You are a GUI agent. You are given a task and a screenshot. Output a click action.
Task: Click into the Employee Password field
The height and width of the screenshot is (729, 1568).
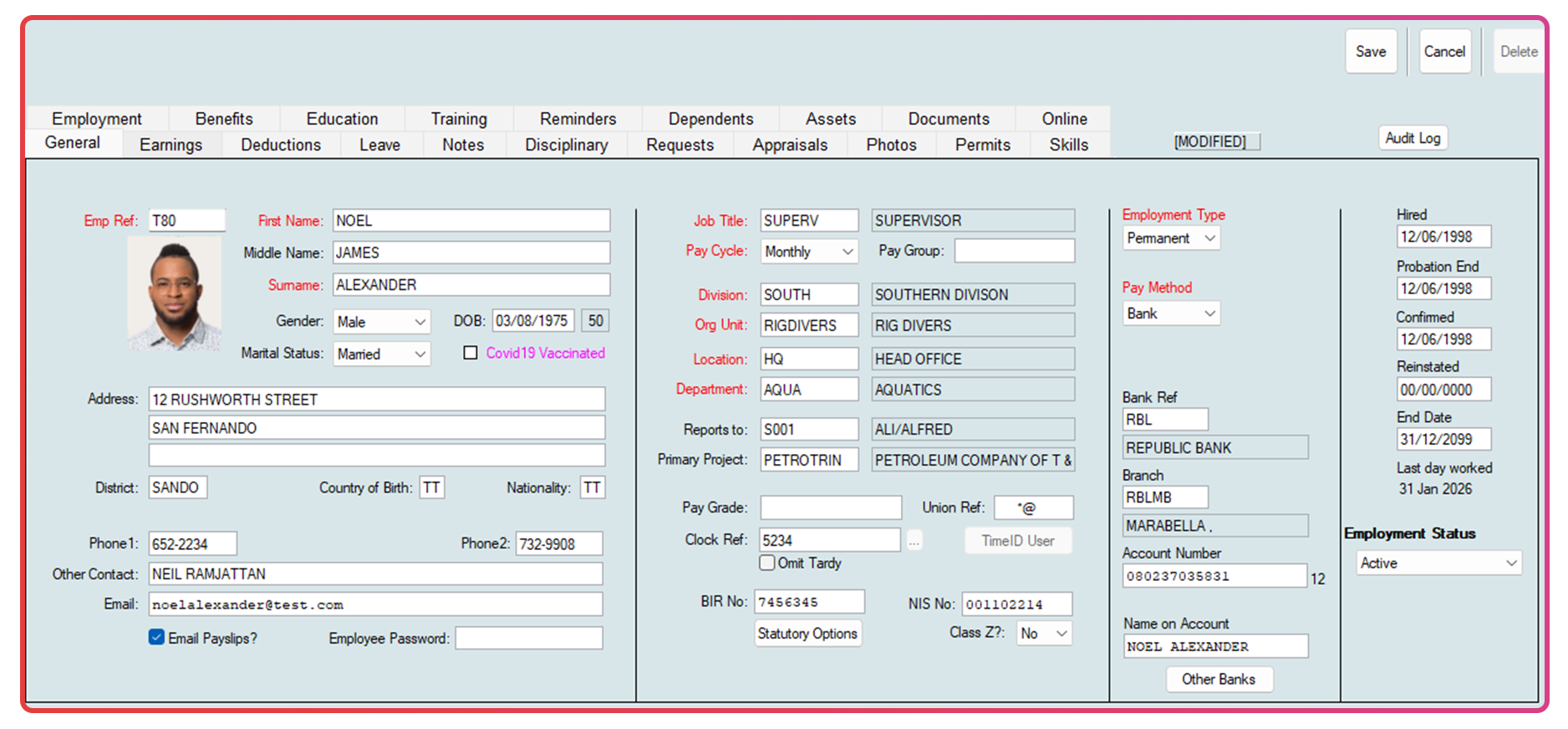528,639
